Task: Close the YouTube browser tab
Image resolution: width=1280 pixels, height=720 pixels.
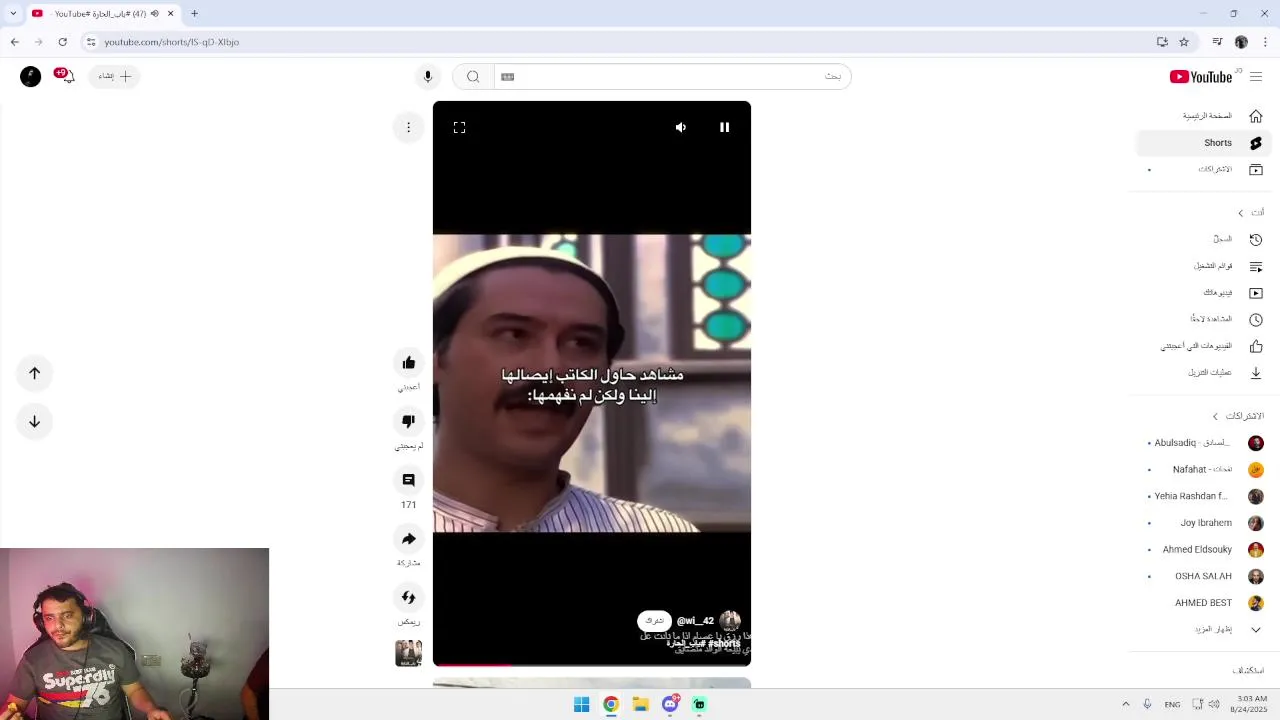Action: 170,14
